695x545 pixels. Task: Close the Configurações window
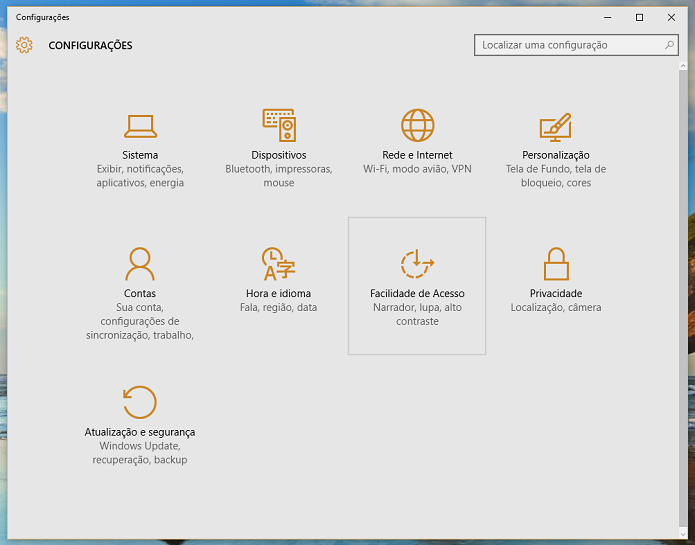click(x=671, y=17)
